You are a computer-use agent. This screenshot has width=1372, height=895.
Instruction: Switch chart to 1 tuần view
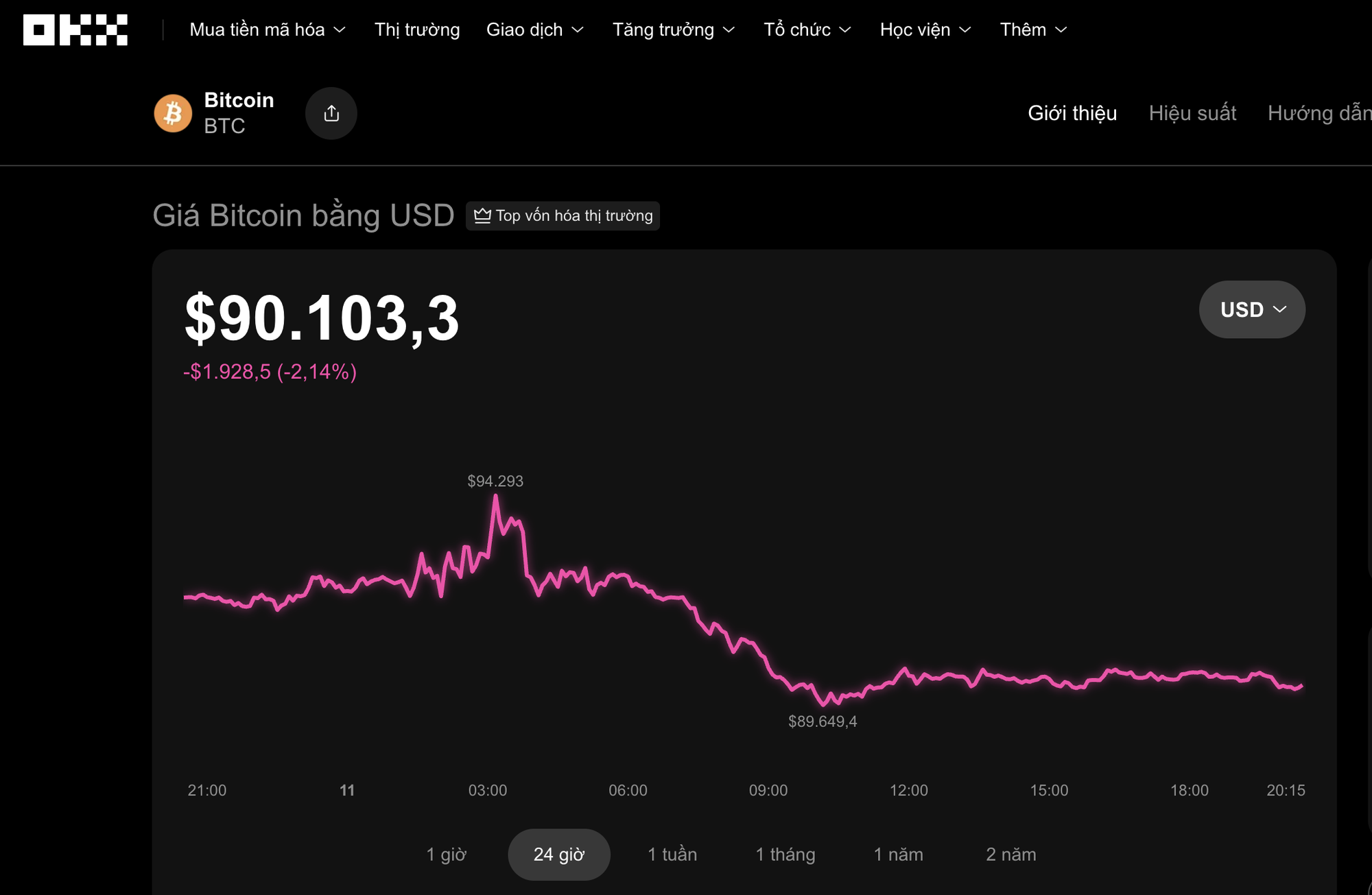(x=672, y=855)
